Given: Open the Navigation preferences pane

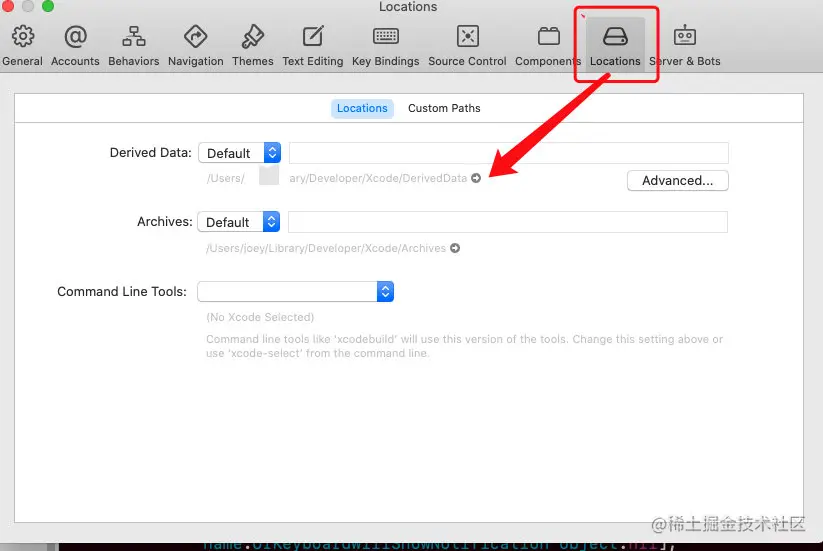Looking at the screenshot, I should click(x=195, y=46).
